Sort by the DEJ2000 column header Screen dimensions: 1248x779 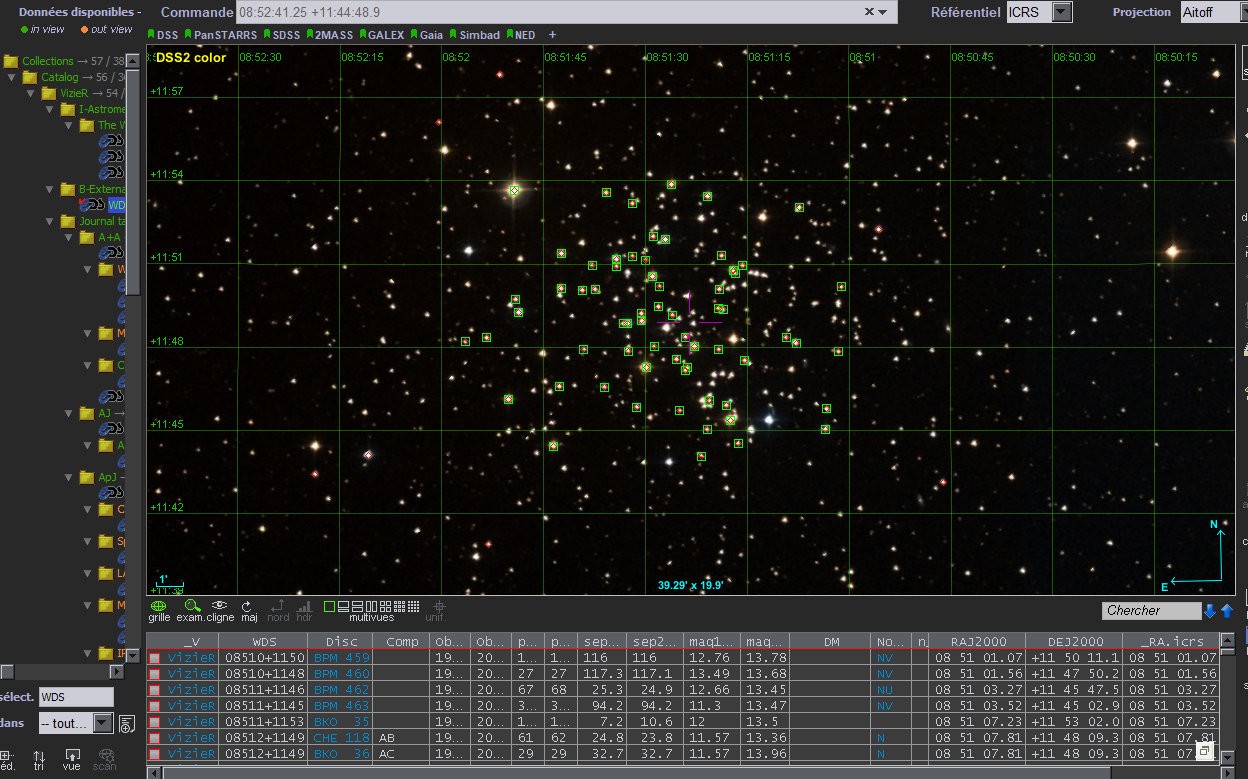(x=1073, y=641)
